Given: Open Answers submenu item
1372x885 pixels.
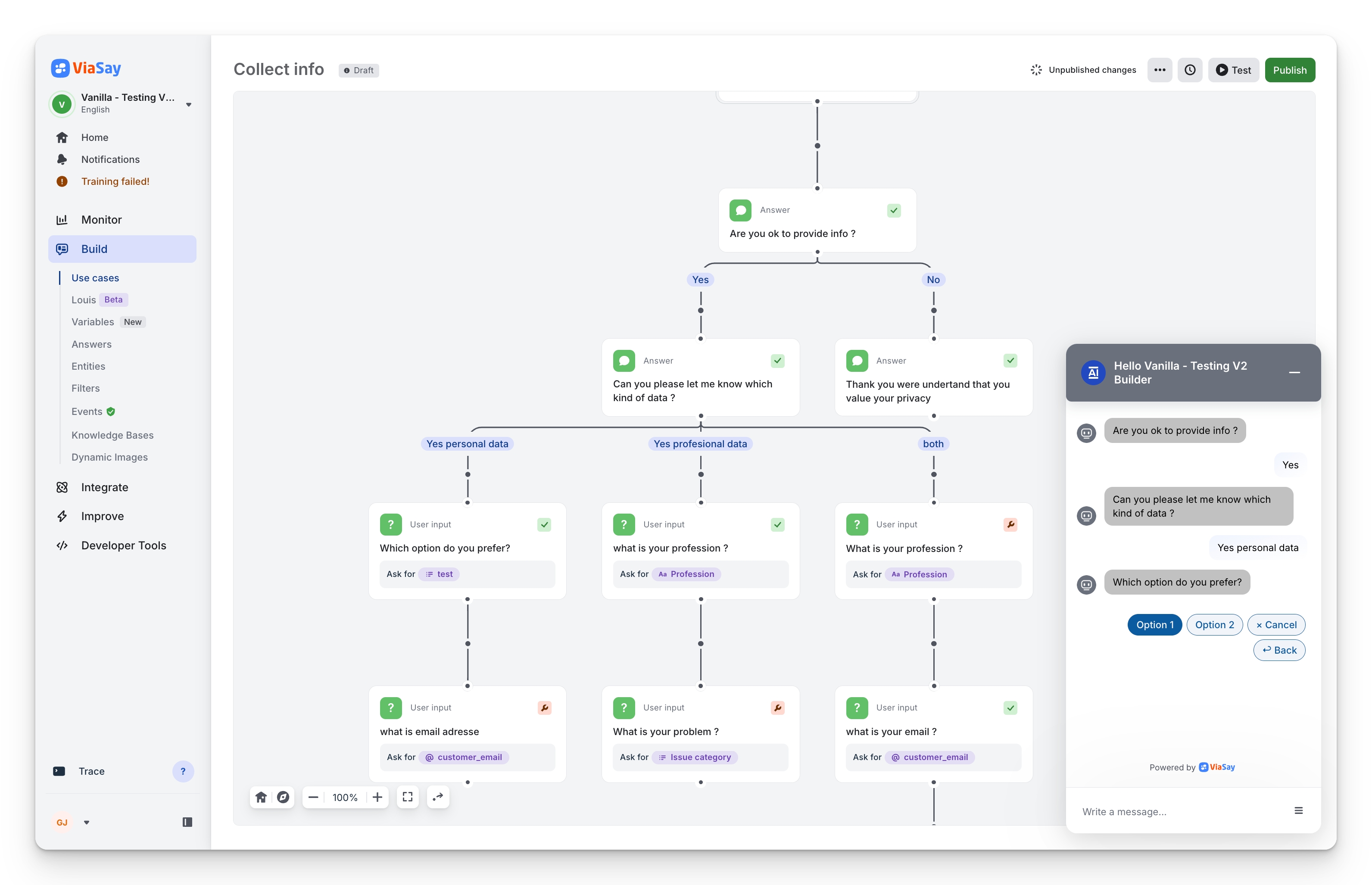Looking at the screenshot, I should [91, 344].
